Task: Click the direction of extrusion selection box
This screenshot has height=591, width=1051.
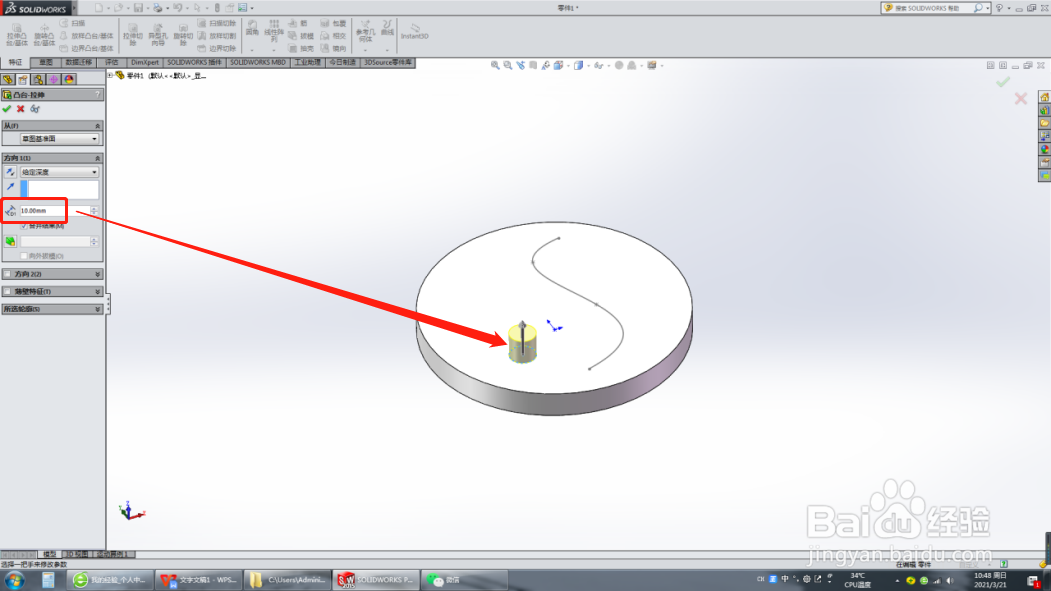Action: pyautogui.click(x=60, y=189)
